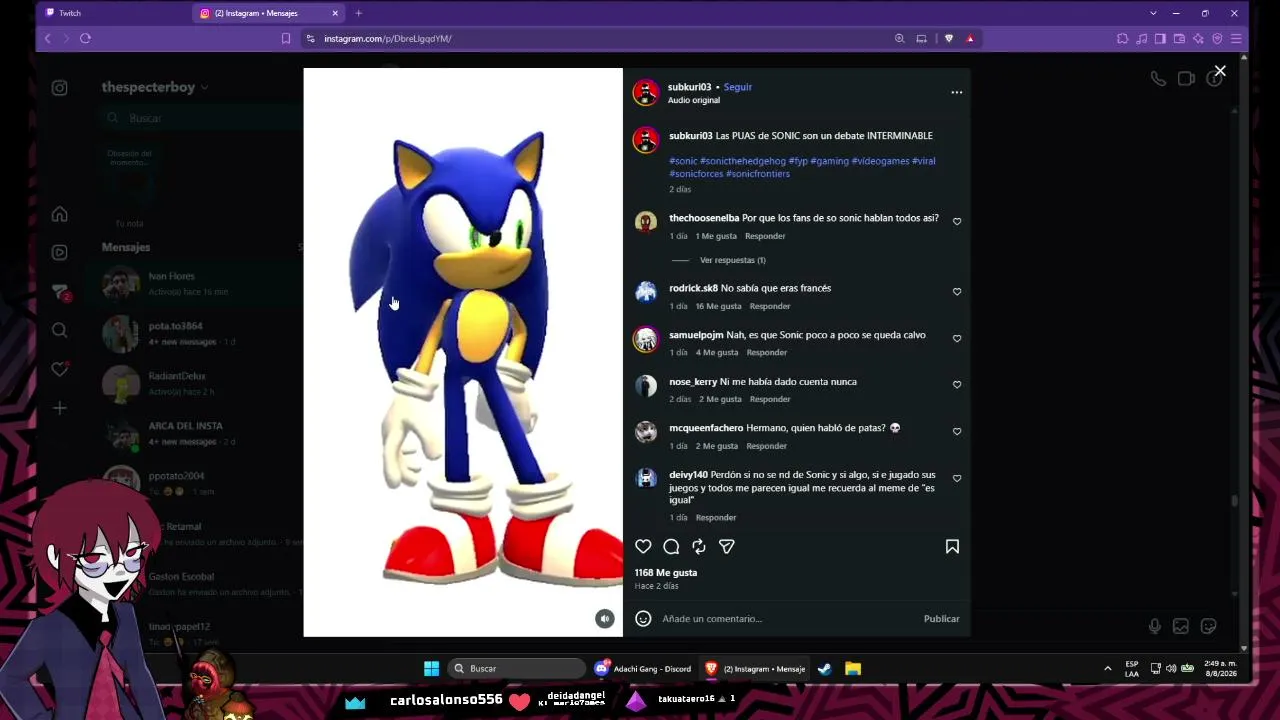This screenshot has height=720, width=1280.
Task: Open the Windows Start menu
Action: point(431,668)
